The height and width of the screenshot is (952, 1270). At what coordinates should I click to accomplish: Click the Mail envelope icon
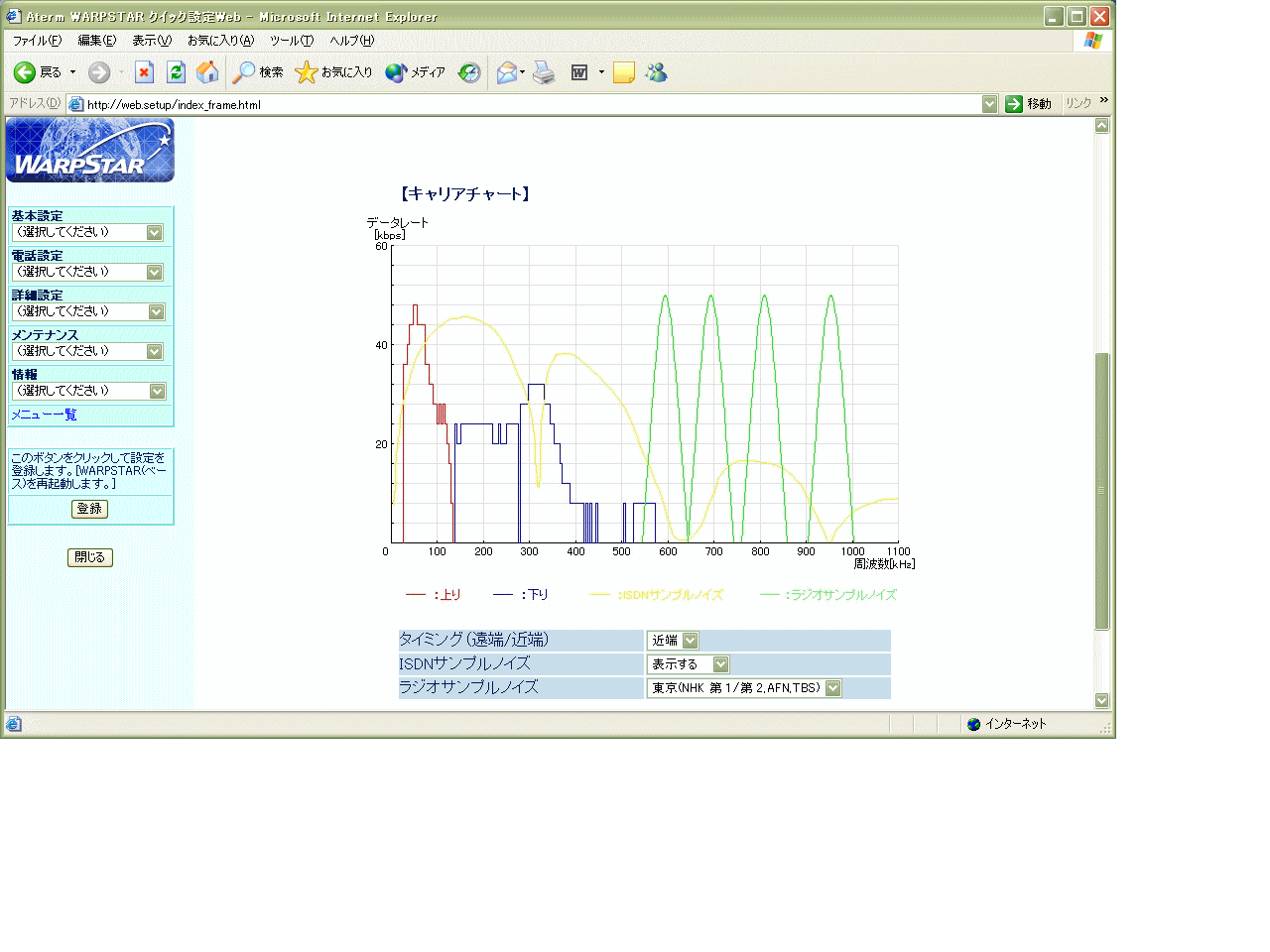[x=506, y=72]
